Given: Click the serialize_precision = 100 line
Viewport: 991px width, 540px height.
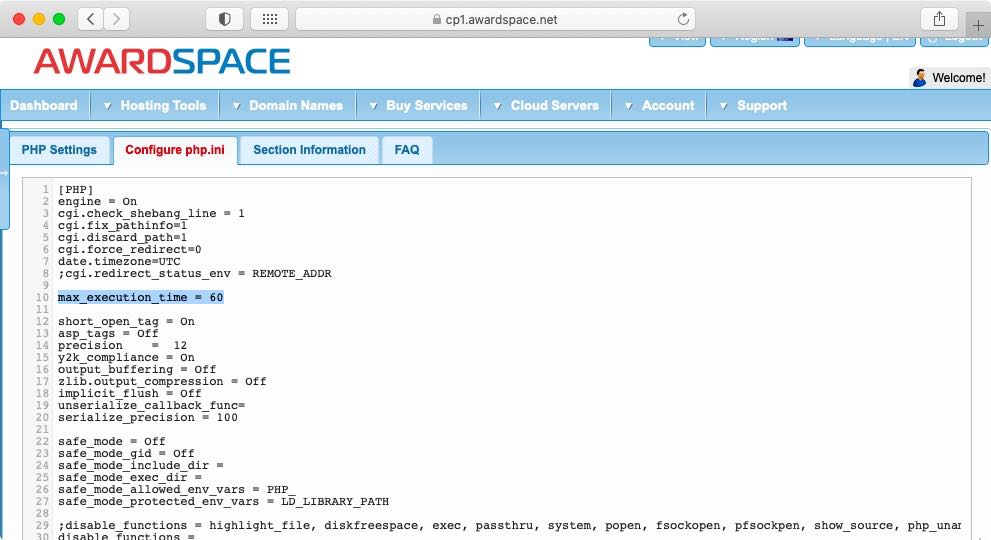Looking at the screenshot, I should [x=147, y=418].
